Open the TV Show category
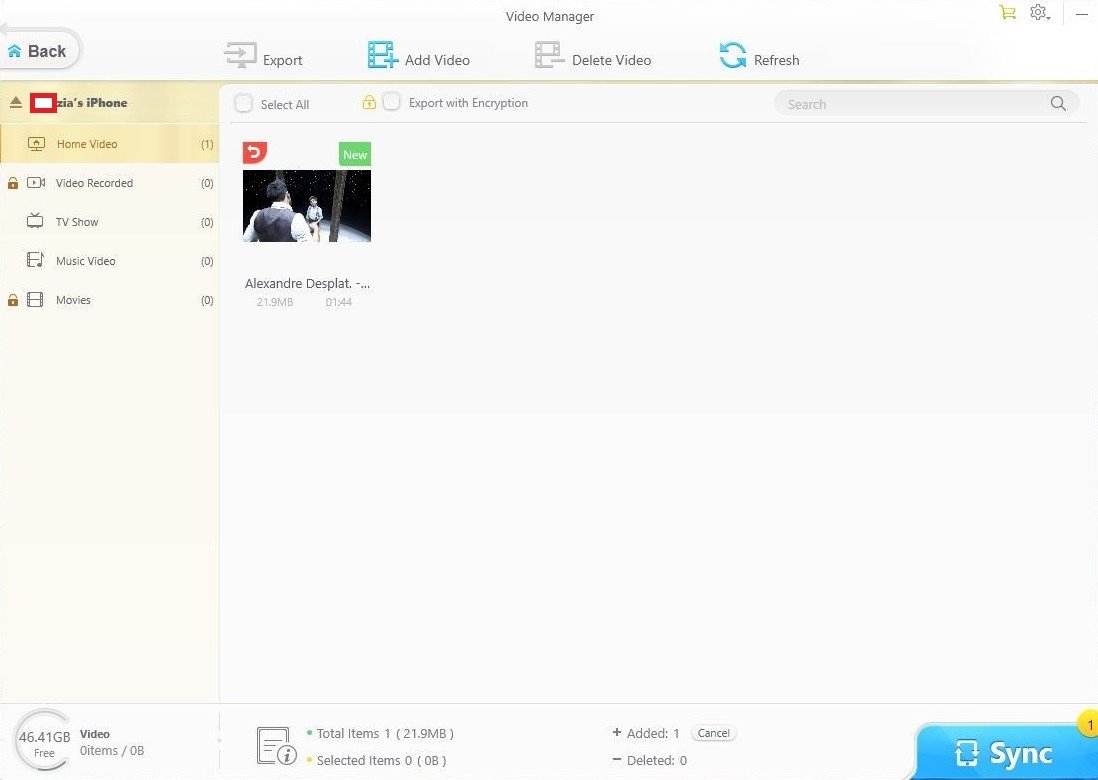Image resolution: width=1098 pixels, height=780 pixels. pyautogui.click(x=109, y=222)
